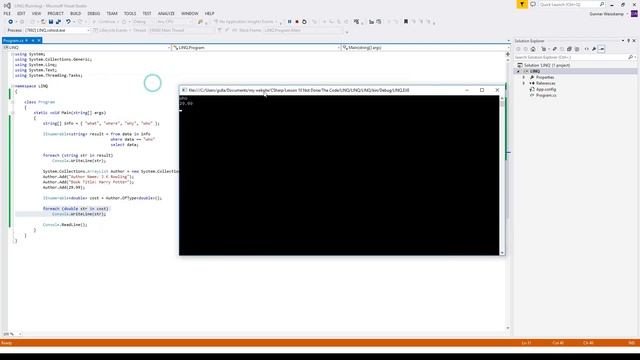
Task: Click the Navigate Backward toolbar icon
Action: [11, 22]
